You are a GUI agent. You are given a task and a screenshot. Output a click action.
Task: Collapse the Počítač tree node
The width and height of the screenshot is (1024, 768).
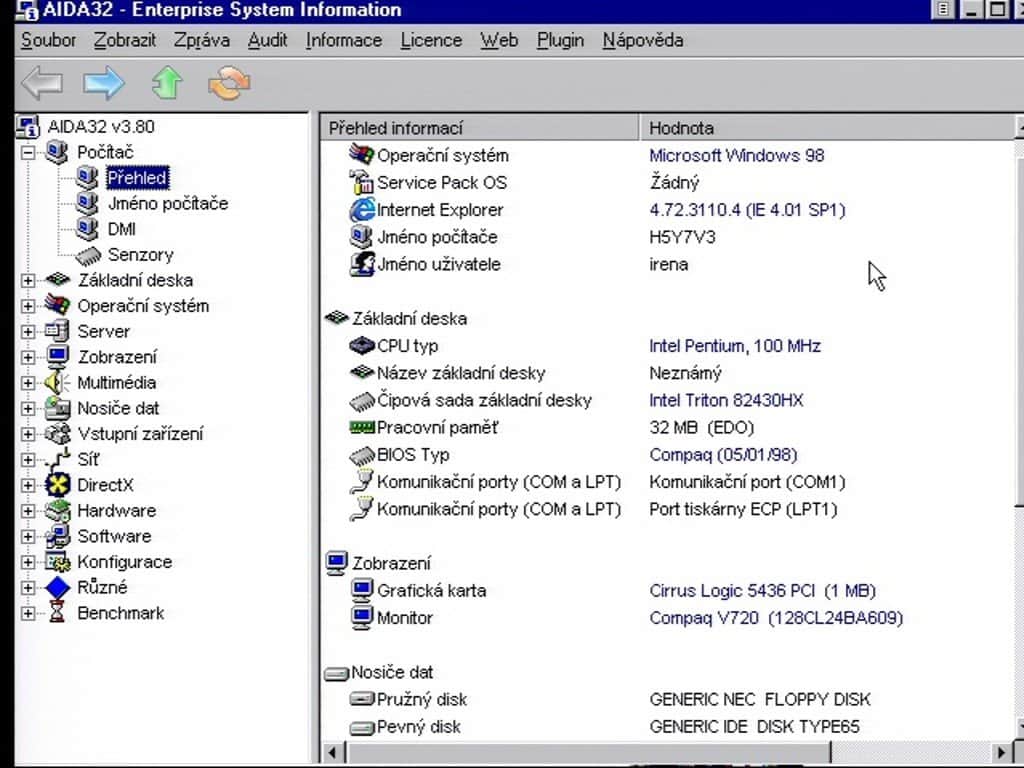[28, 153]
